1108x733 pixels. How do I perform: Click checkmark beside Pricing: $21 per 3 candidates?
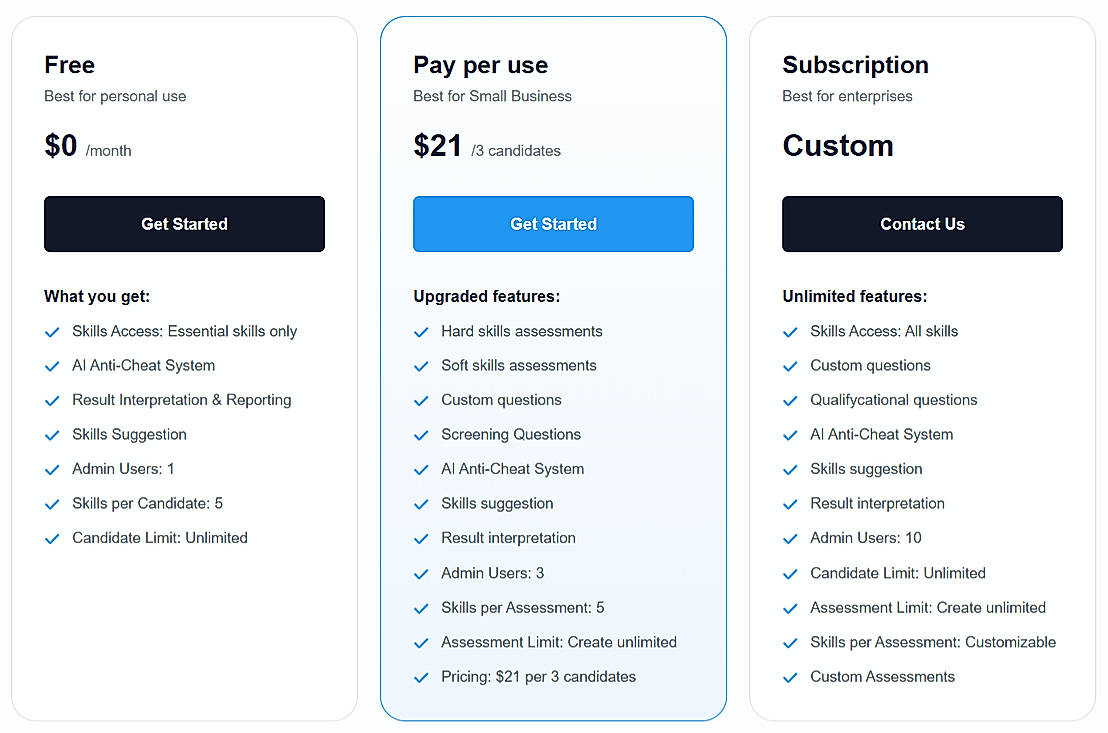(x=422, y=677)
